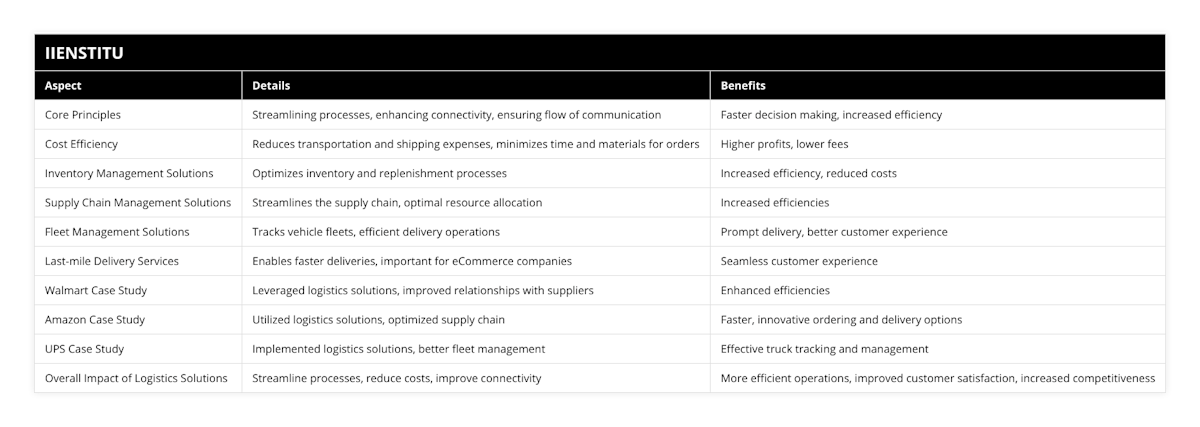Select the Walmart Case Study cell
This screenshot has height=427, width=1200.
pyautogui.click(x=96, y=290)
